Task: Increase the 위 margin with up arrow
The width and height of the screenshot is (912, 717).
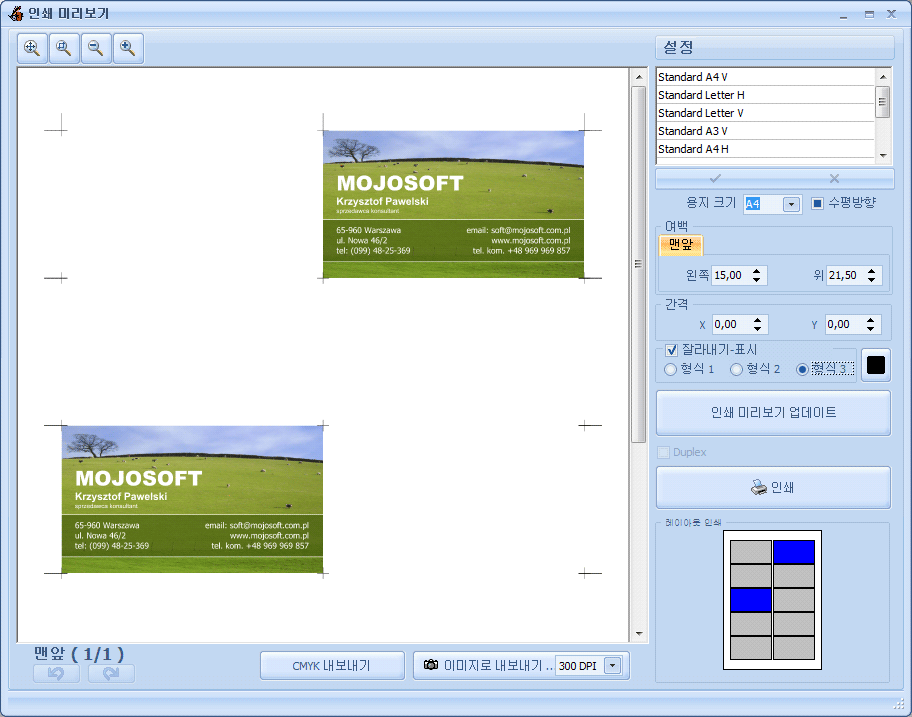Action: [x=871, y=270]
